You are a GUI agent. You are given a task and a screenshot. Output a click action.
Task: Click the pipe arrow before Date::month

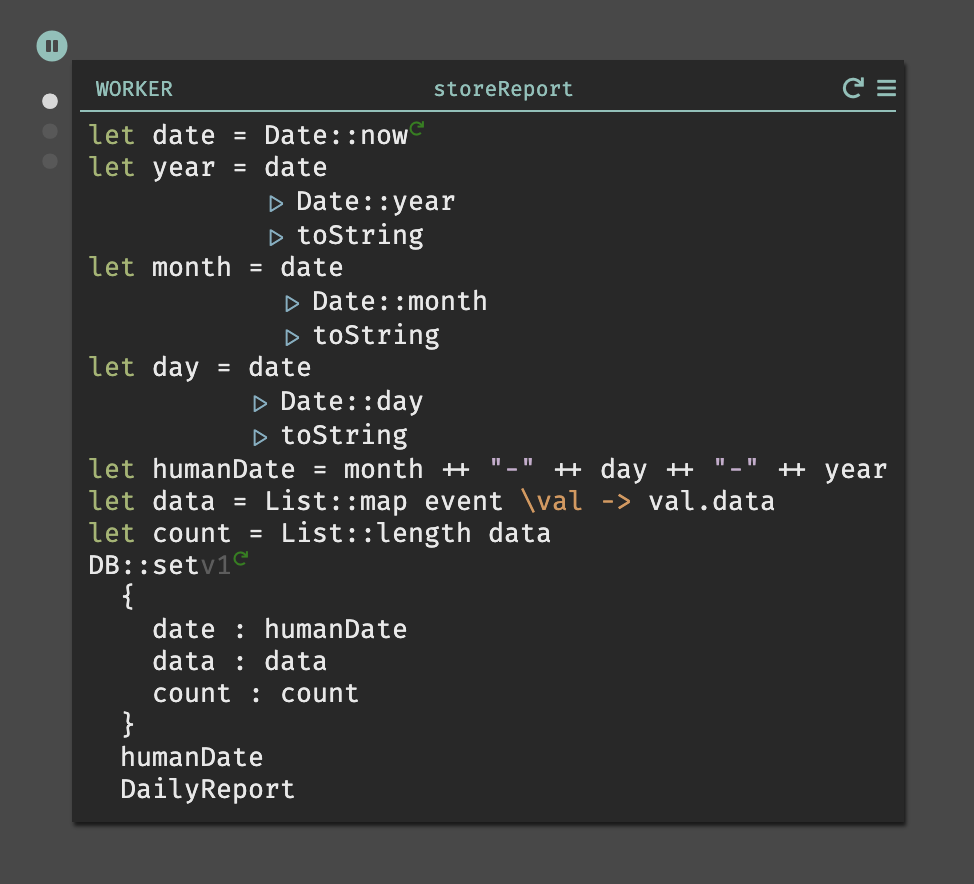292,303
